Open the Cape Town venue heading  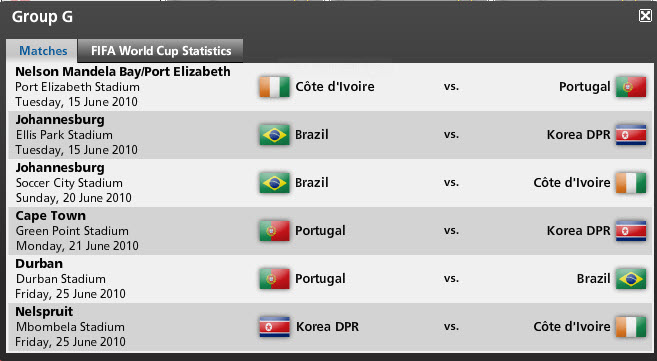(x=50, y=216)
